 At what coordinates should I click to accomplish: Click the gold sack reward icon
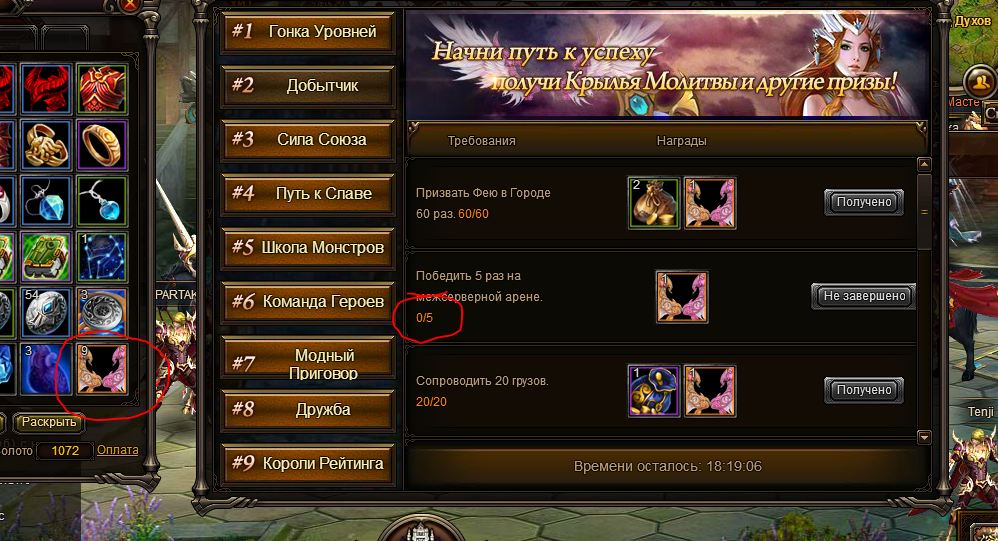tap(654, 203)
